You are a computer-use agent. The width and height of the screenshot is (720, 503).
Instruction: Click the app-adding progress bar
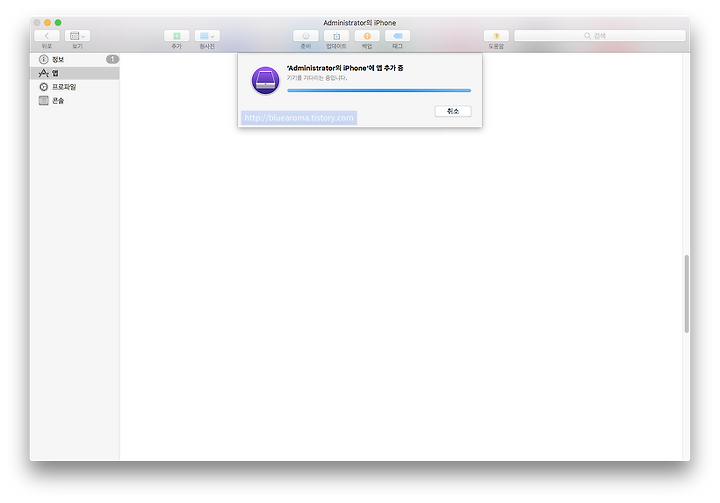click(x=379, y=90)
